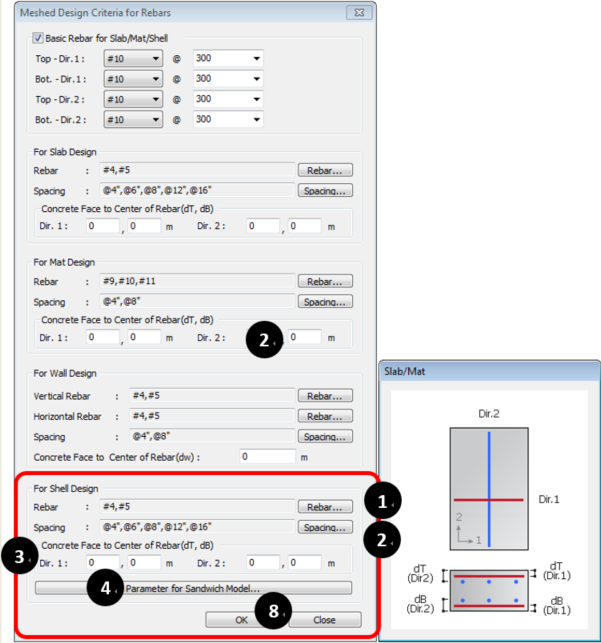Click Spacing... button in Mat Design
Image resolution: width=601 pixels, height=643 pixels.
click(x=325, y=302)
